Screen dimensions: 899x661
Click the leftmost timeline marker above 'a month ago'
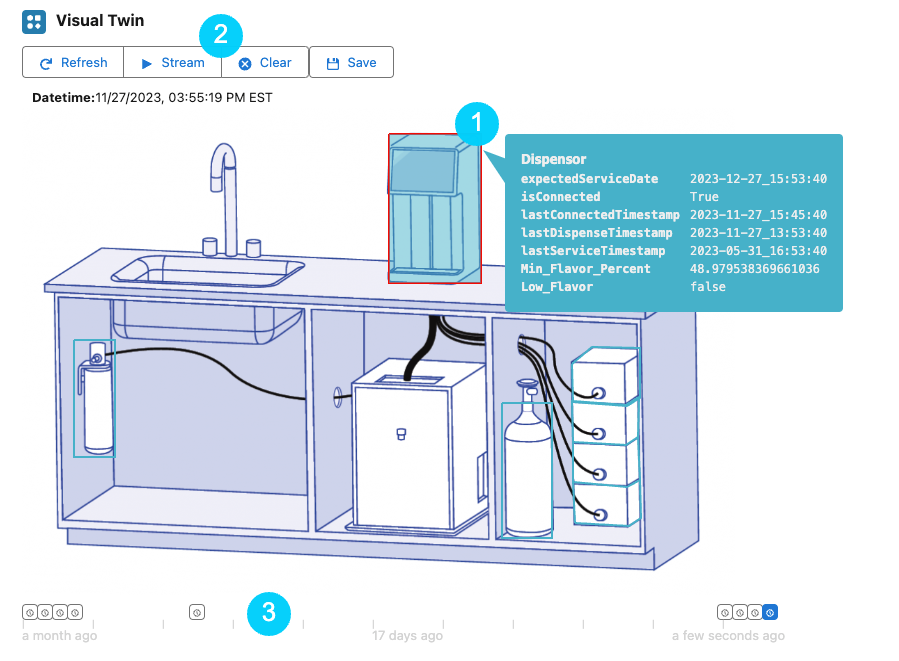30,612
